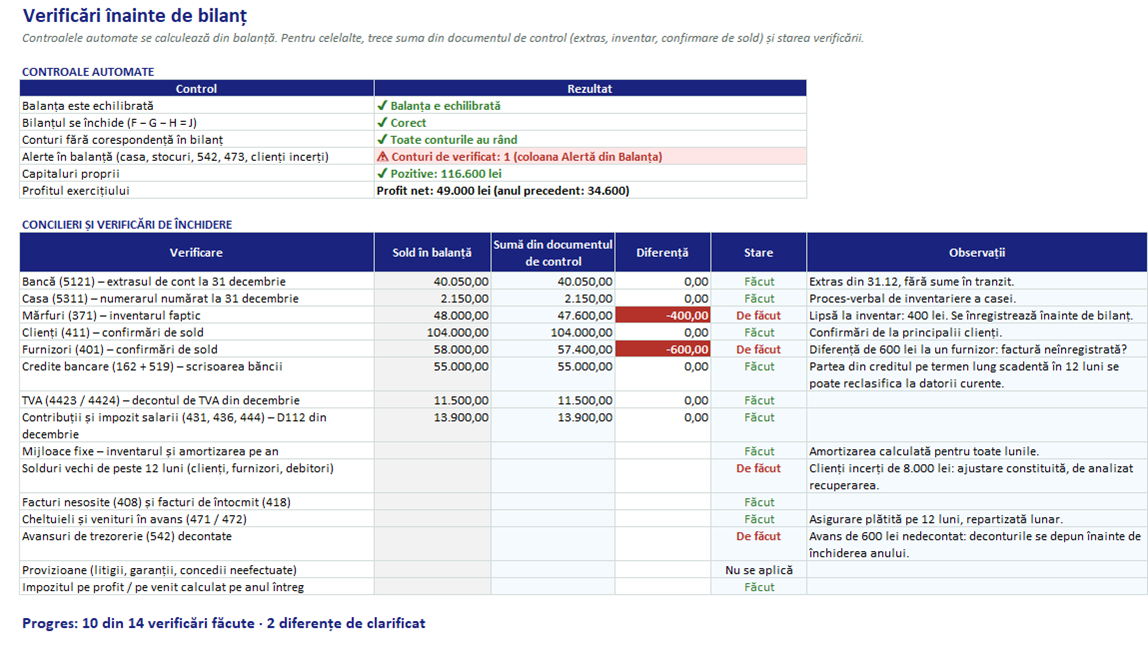
Task: Click the "Balanța este echilibrată" control cell
Action: point(196,105)
